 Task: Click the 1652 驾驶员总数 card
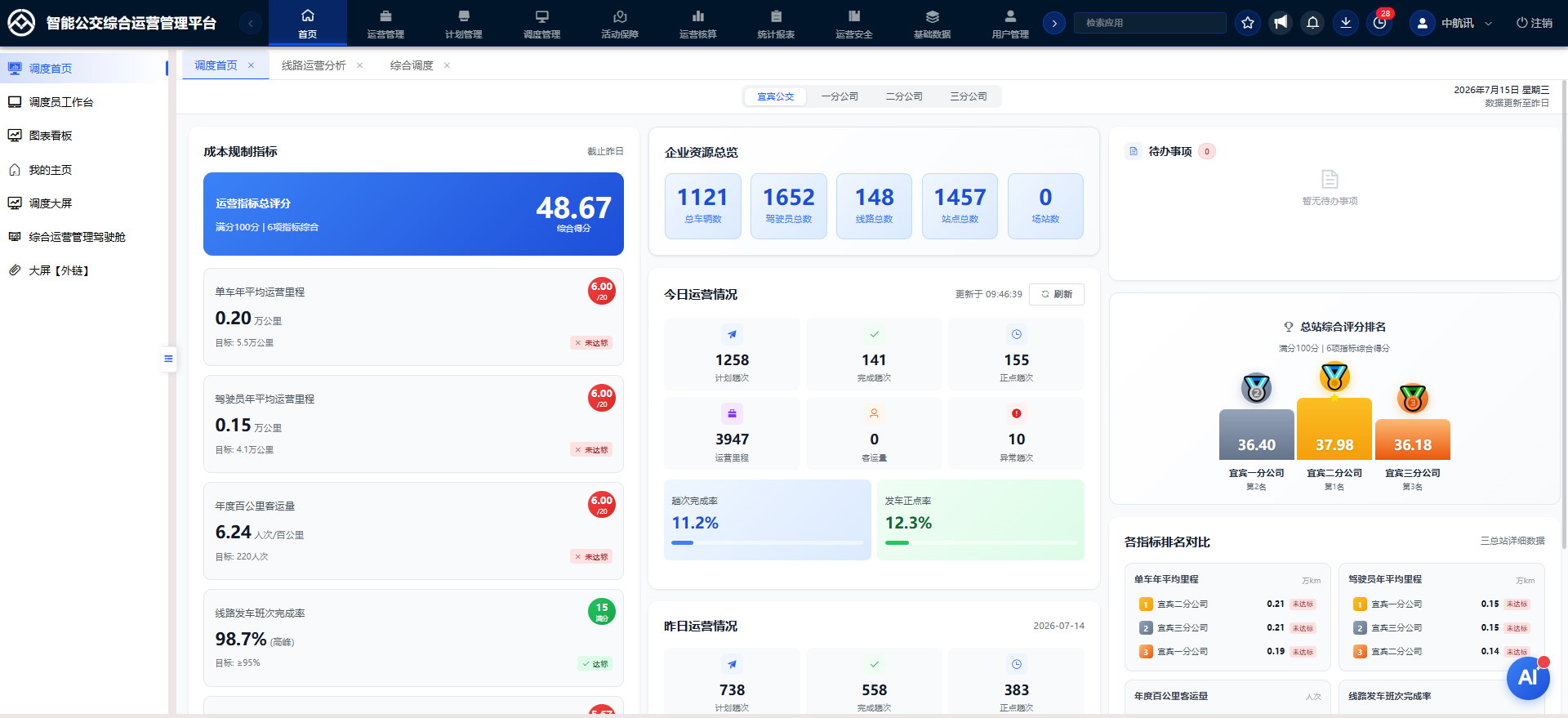(x=789, y=206)
